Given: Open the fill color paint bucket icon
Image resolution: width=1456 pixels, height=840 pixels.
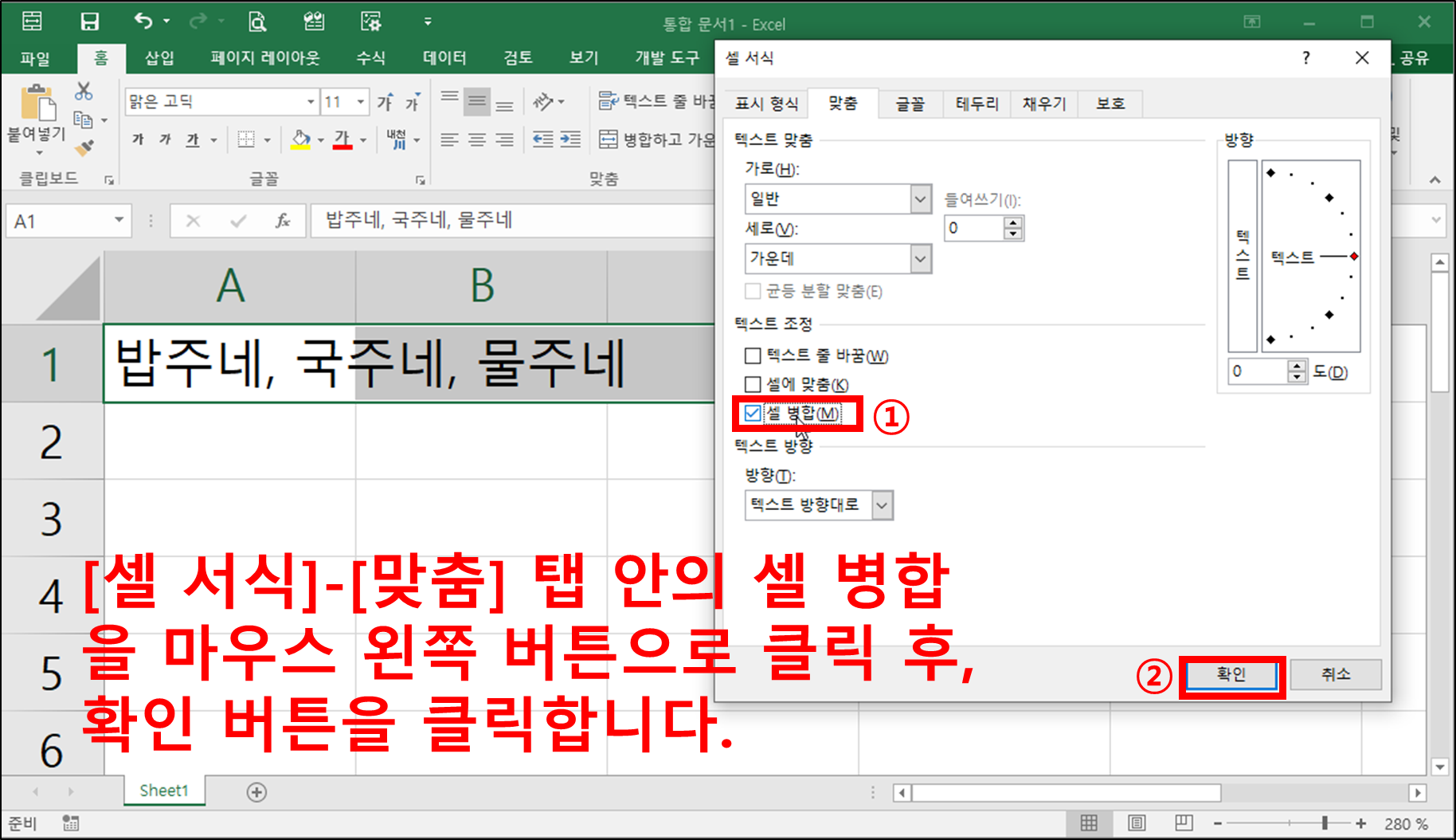Looking at the screenshot, I should pos(301,139).
